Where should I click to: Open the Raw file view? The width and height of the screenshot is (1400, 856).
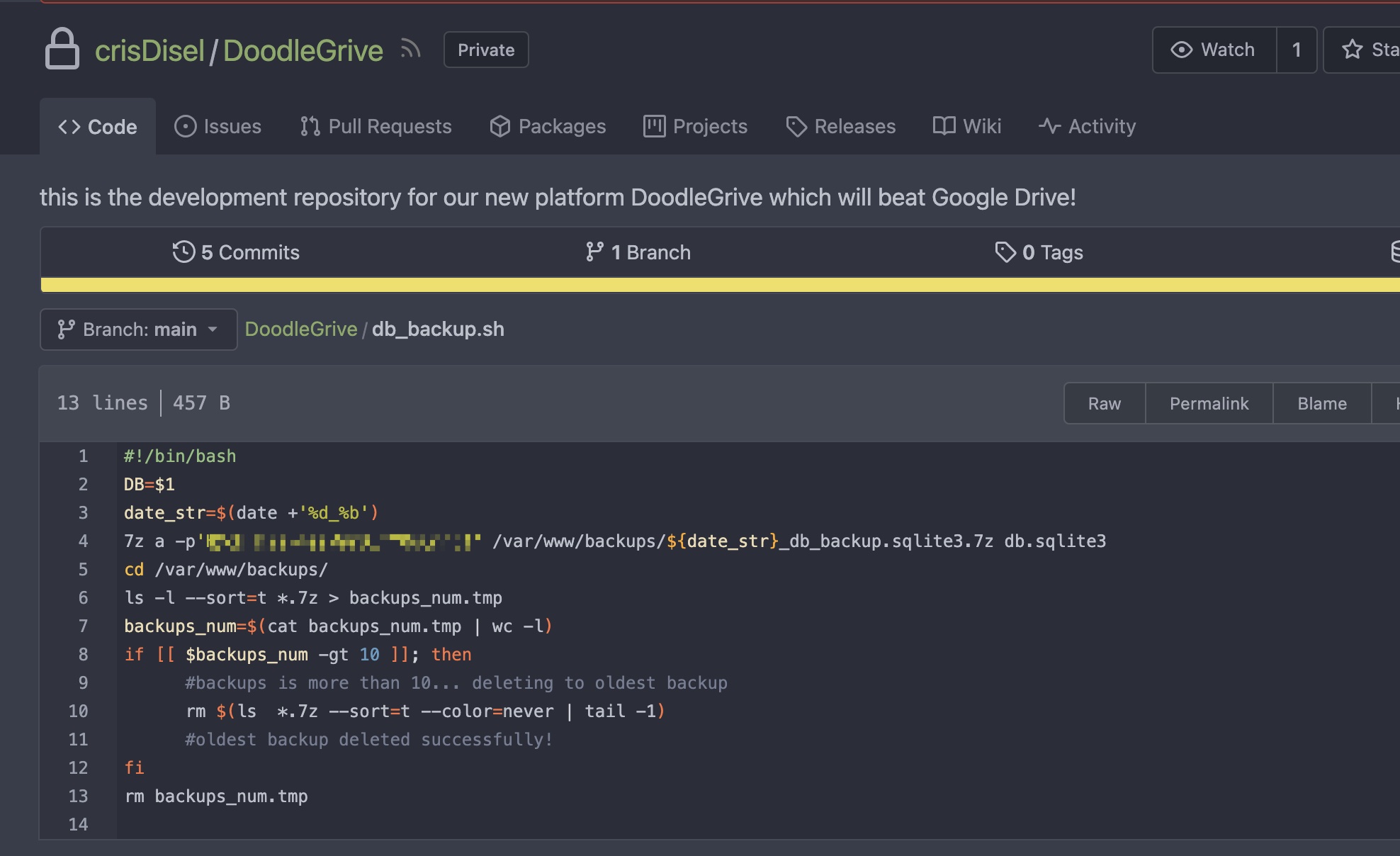(x=1104, y=403)
